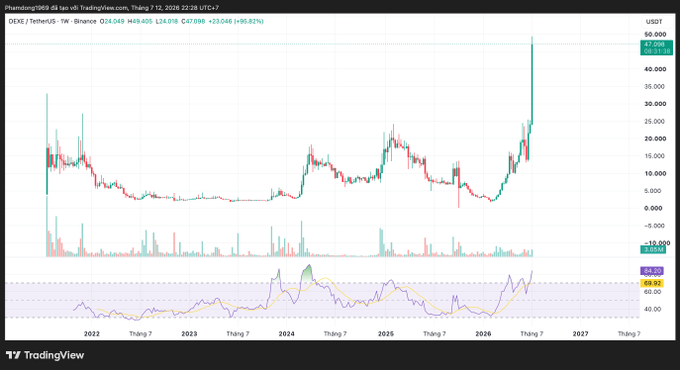Click the purple RSI value tag 84.20
This screenshot has height=370, width=680.
click(652, 271)
